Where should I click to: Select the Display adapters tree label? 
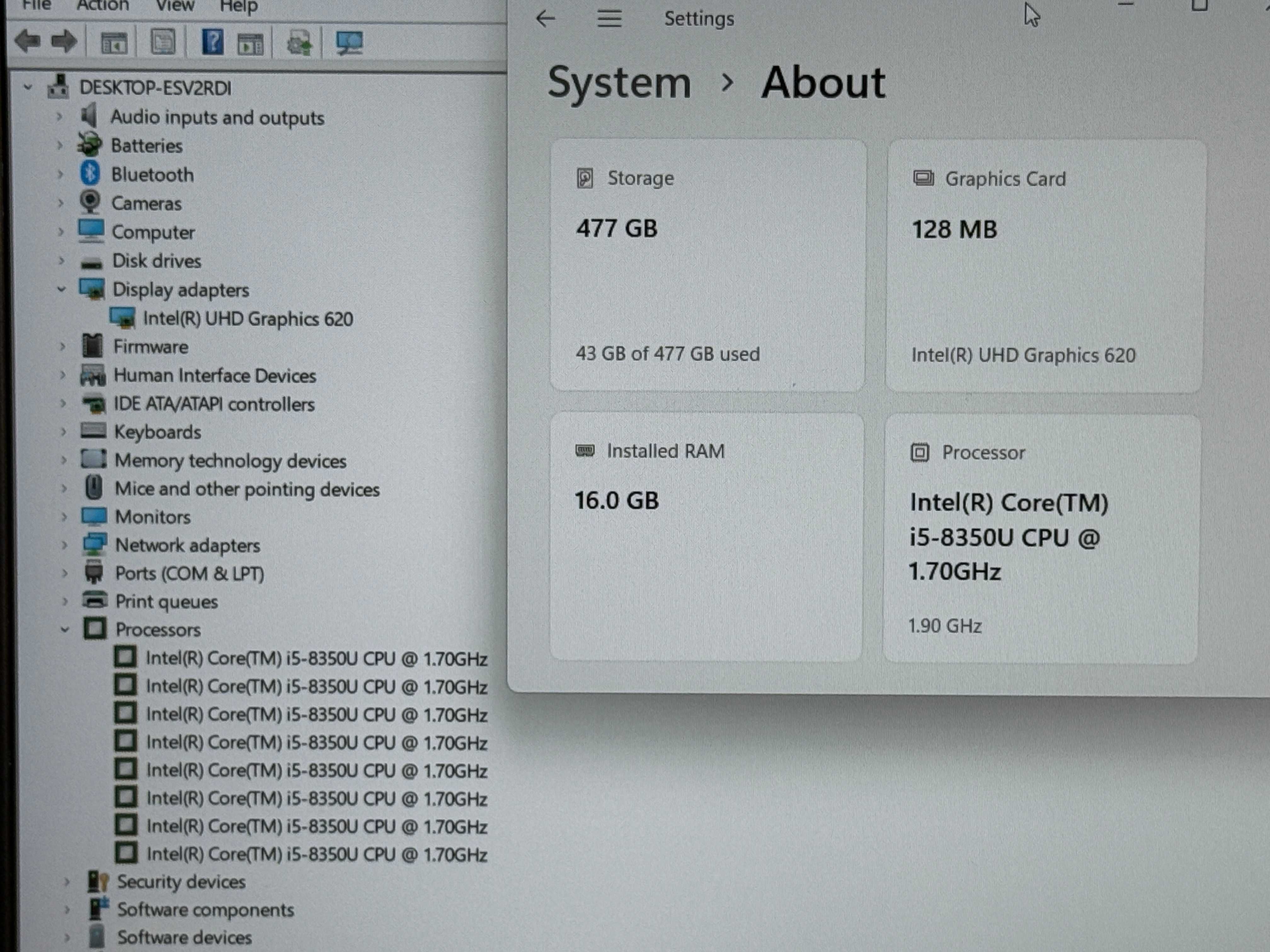coord(181,290)
